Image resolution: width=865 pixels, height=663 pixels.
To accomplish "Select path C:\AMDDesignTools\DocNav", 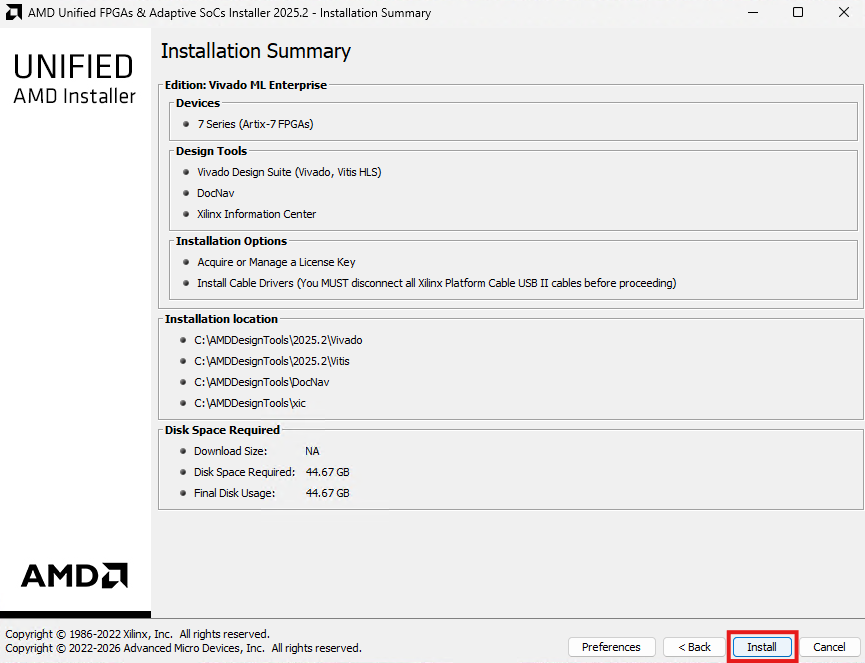I will click(261, 382).
